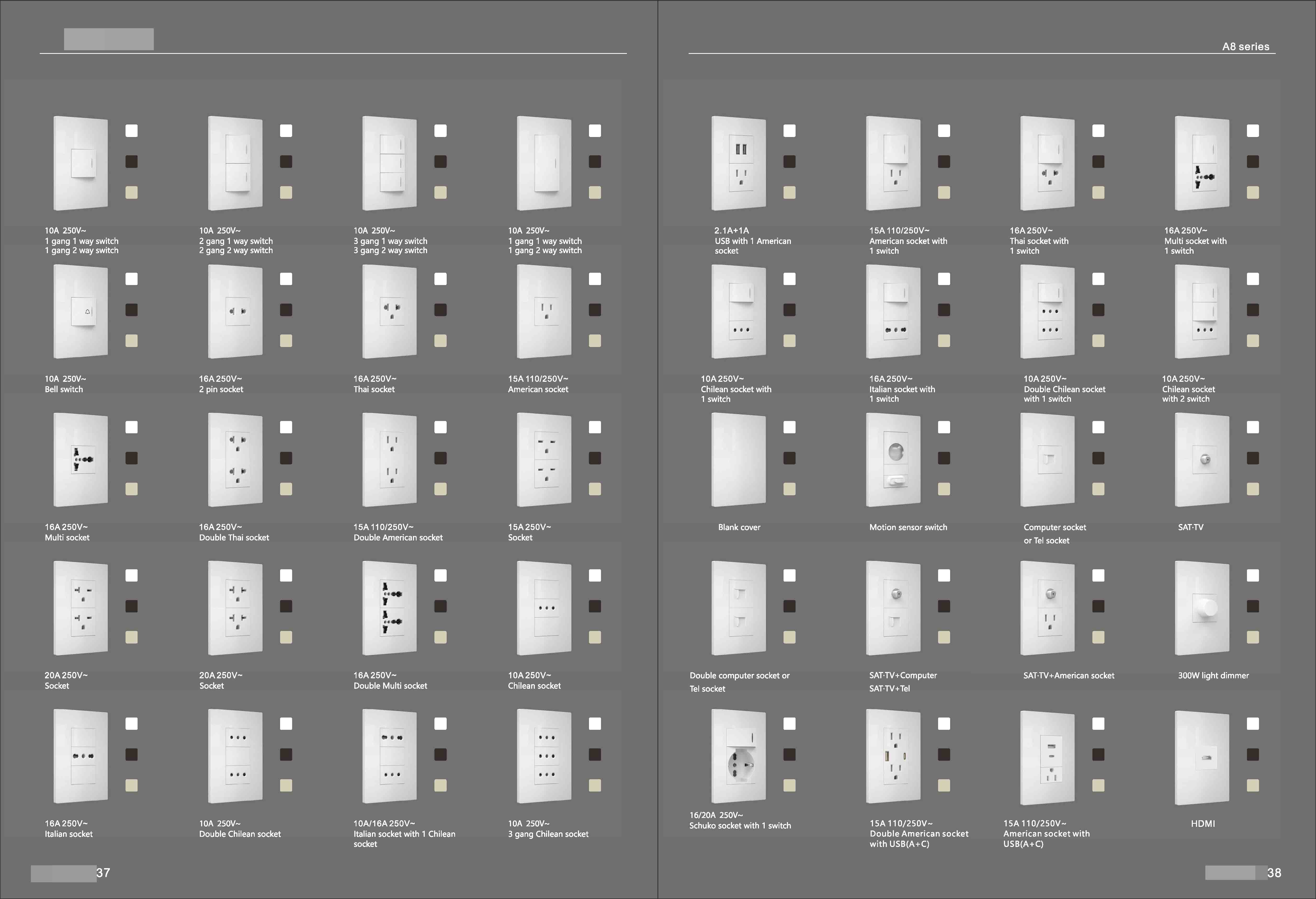Click the 'Bell switch' label
Image resolution: width=1316 pixels, height=899 pixels.
point(64,390)
